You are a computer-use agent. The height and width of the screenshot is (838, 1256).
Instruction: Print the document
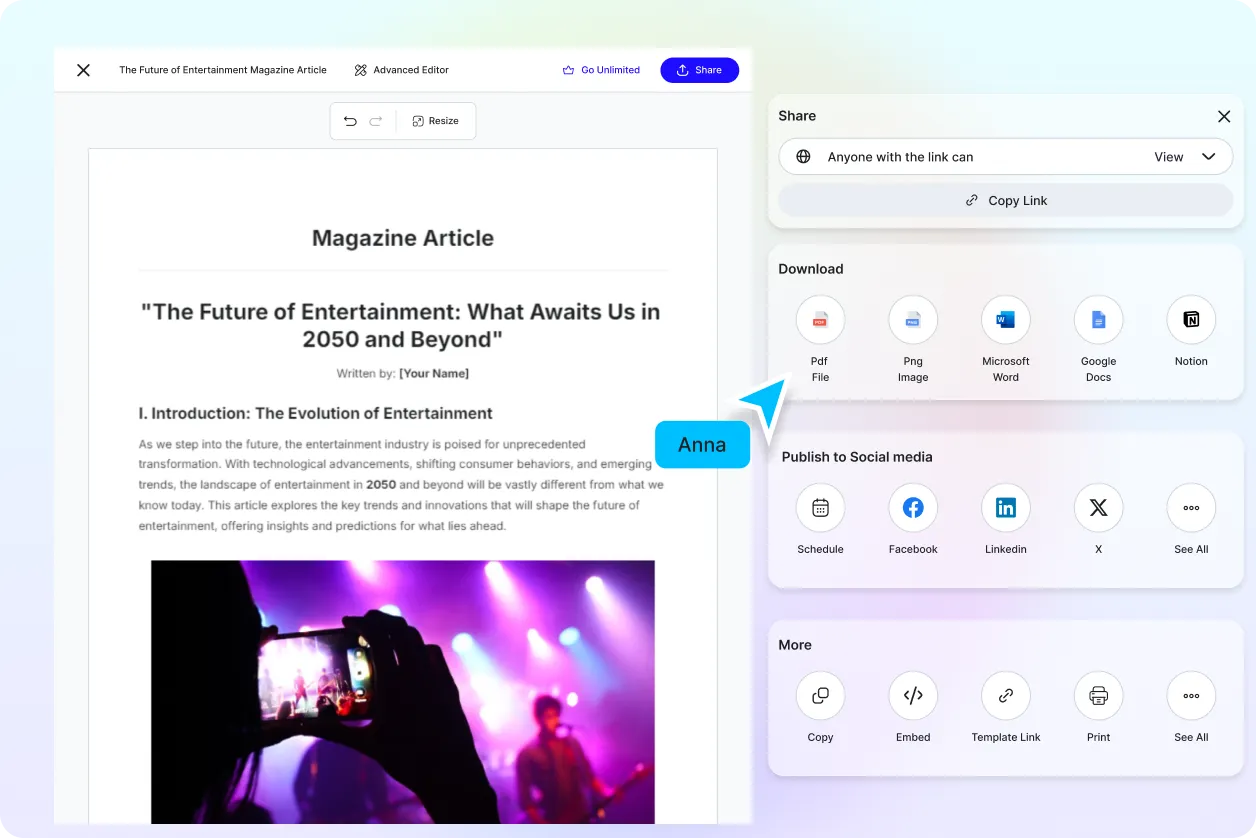pos(1098,696)
